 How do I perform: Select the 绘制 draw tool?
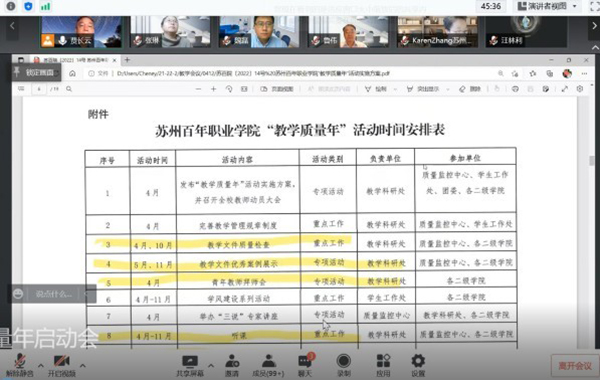point(376,89)
